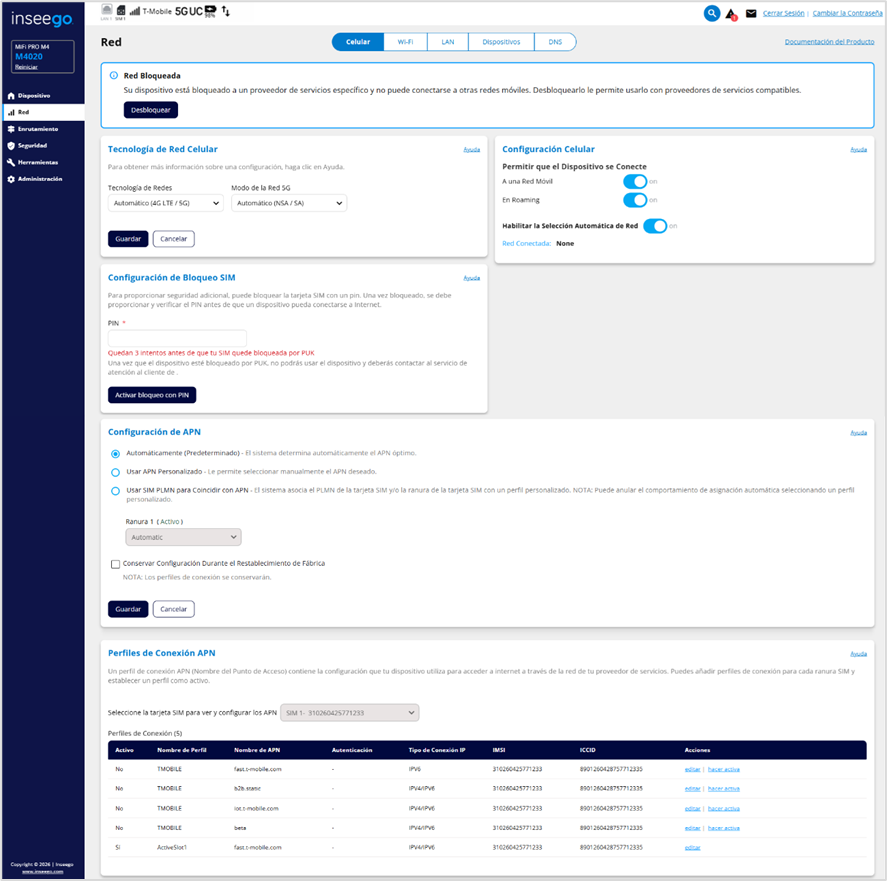This screenshot has height=881, width=887.
Task: Click hacer activa for the beta profile
Action: point(723,828)
